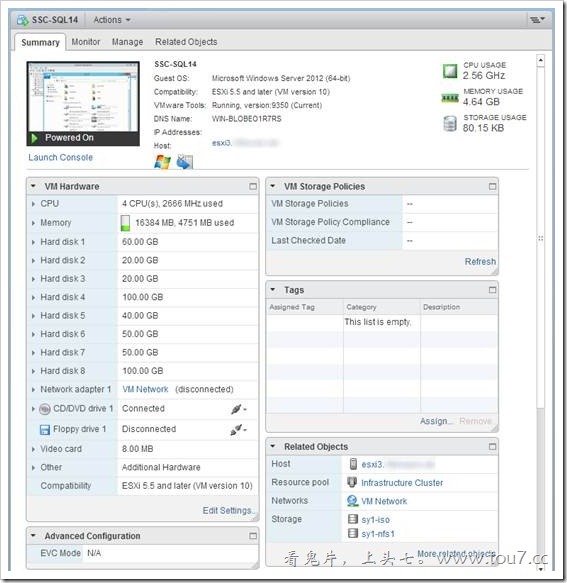Sort by the Description column header
Viewport: 567px width, 583px height.
[x=459, y=307]
